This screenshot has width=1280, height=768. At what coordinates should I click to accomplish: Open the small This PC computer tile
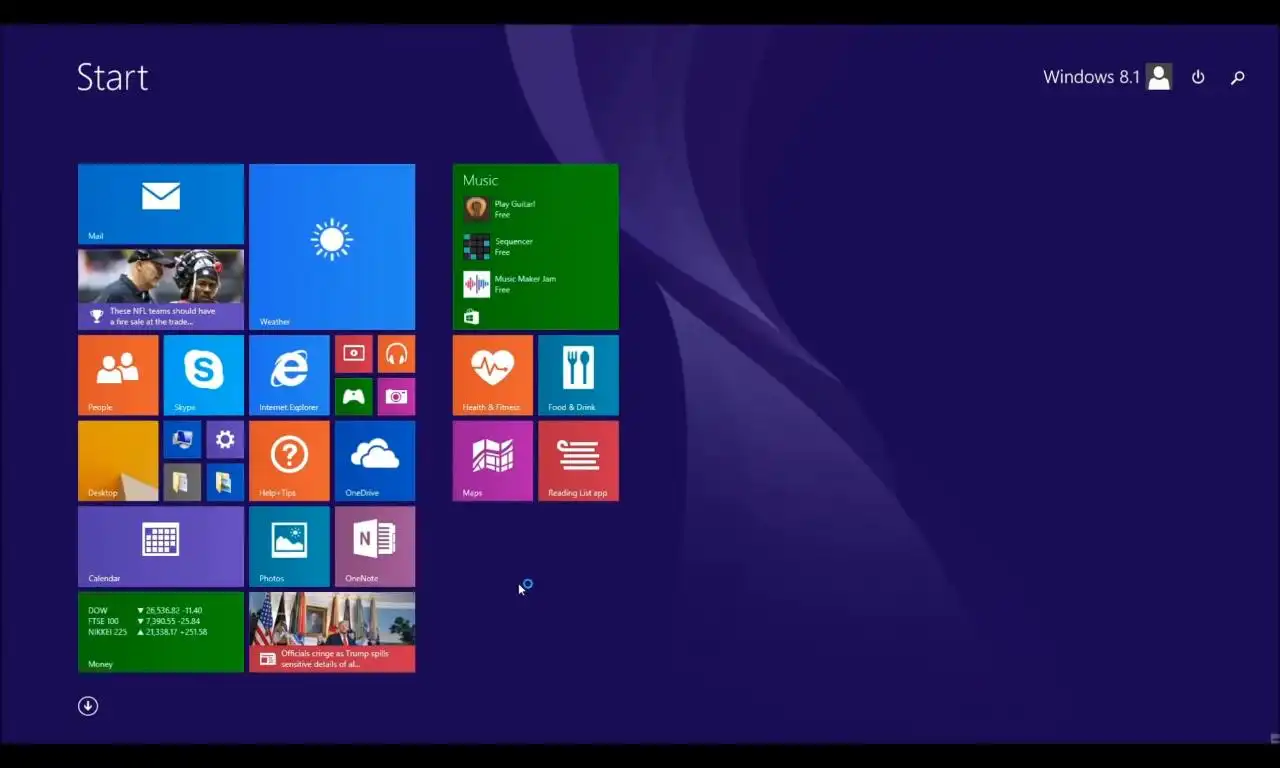(182, 439)
